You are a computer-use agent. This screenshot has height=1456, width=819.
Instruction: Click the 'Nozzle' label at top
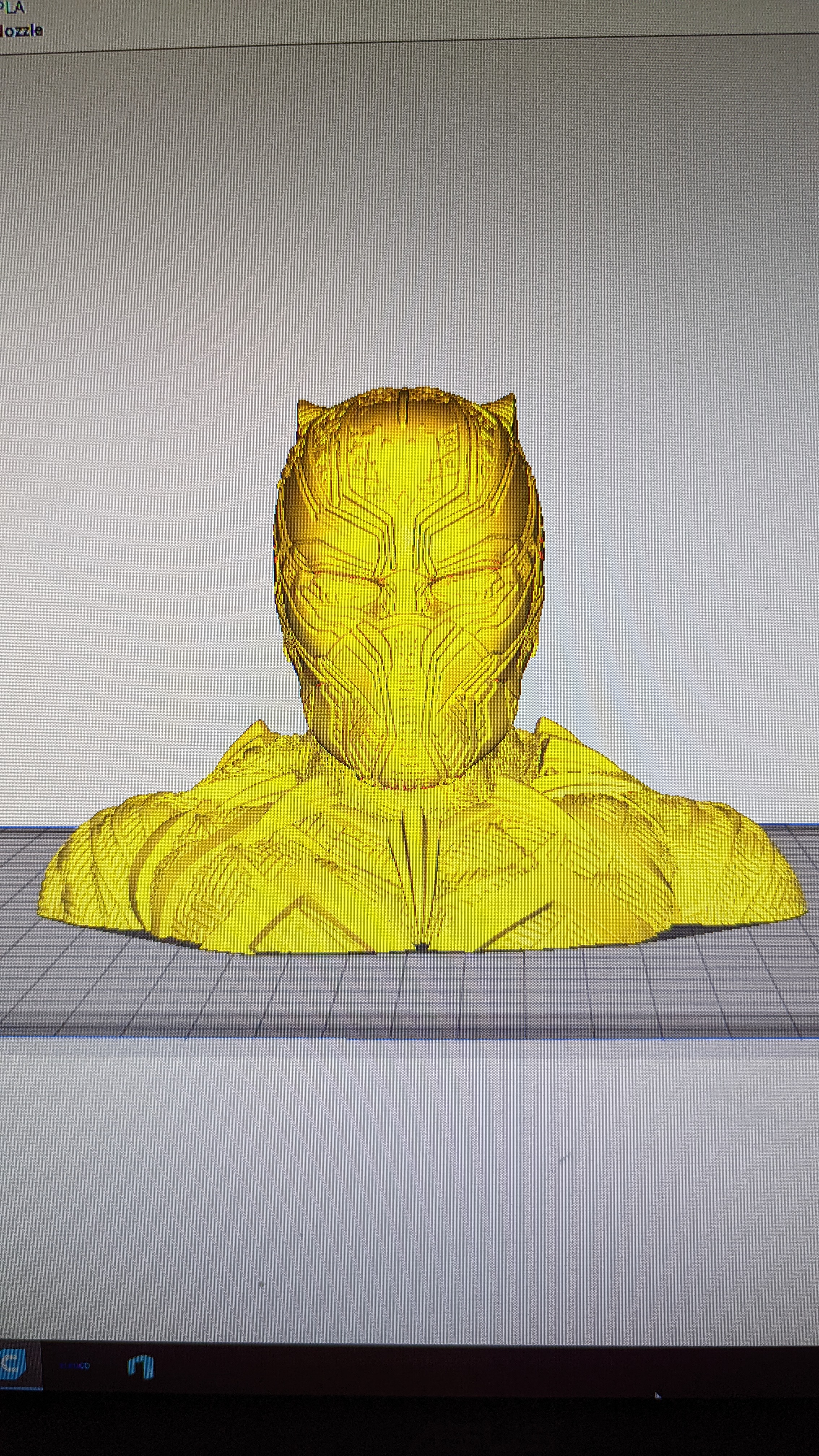point(21,31)
